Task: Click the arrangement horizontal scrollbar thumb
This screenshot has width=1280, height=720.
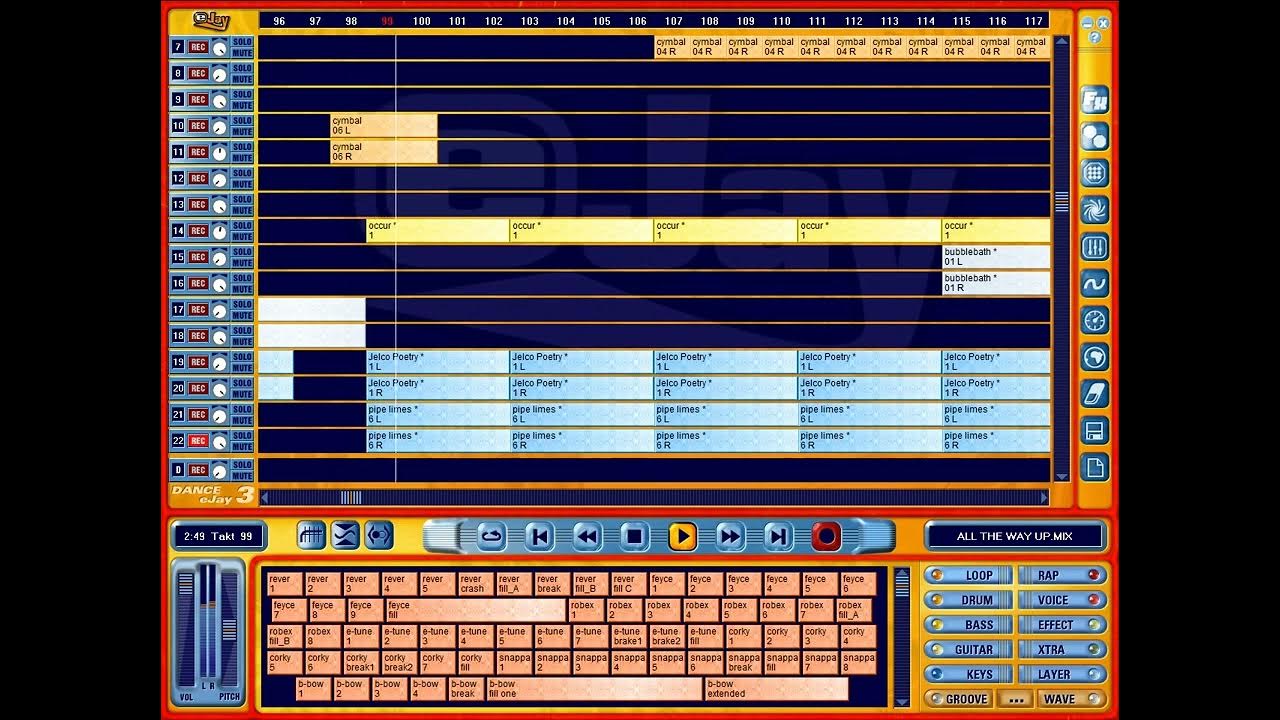Action: (x=351, y=498)
